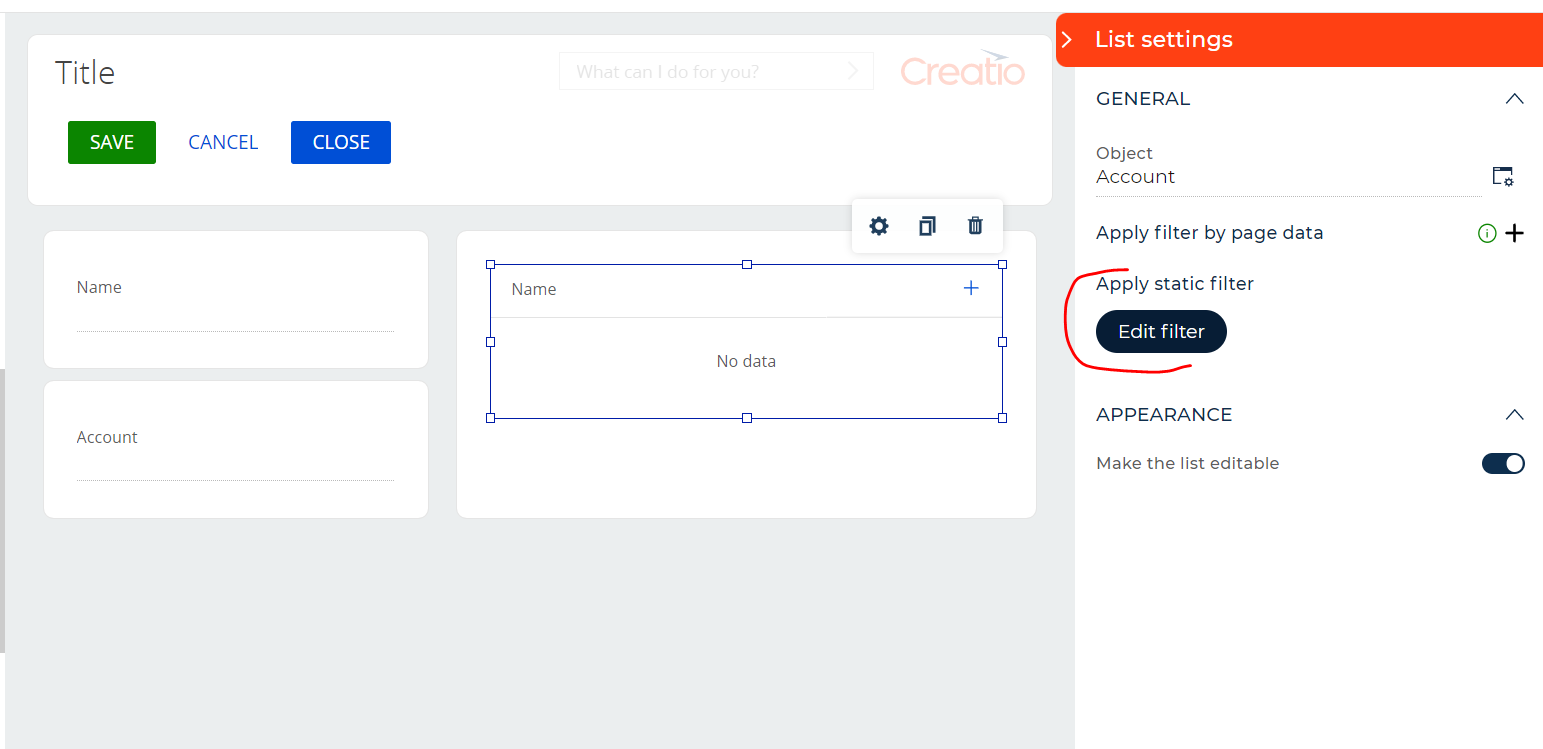Click the Edit filter button

(1161, 332)
